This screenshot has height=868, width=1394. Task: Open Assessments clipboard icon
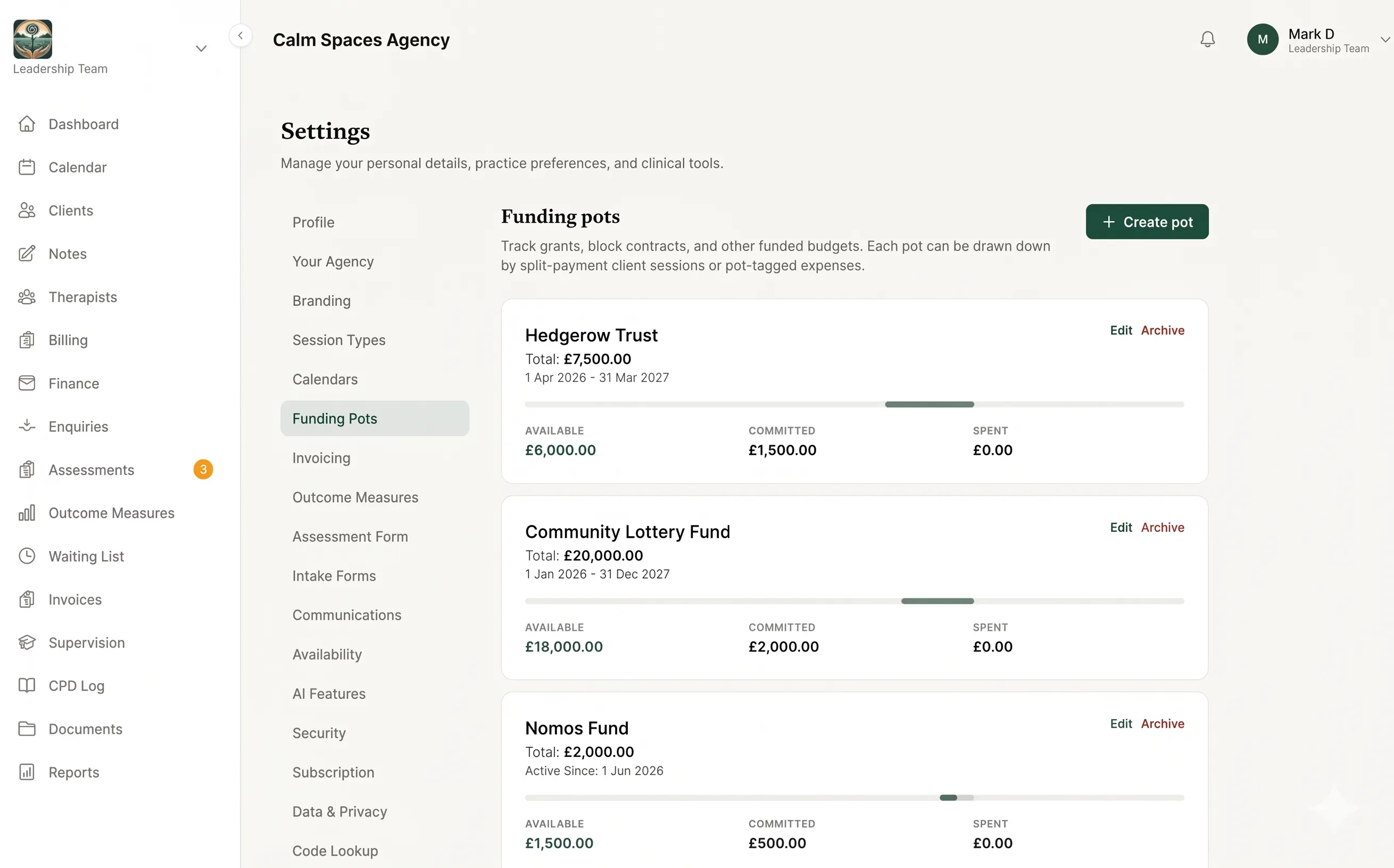click(x=27, y=470)
